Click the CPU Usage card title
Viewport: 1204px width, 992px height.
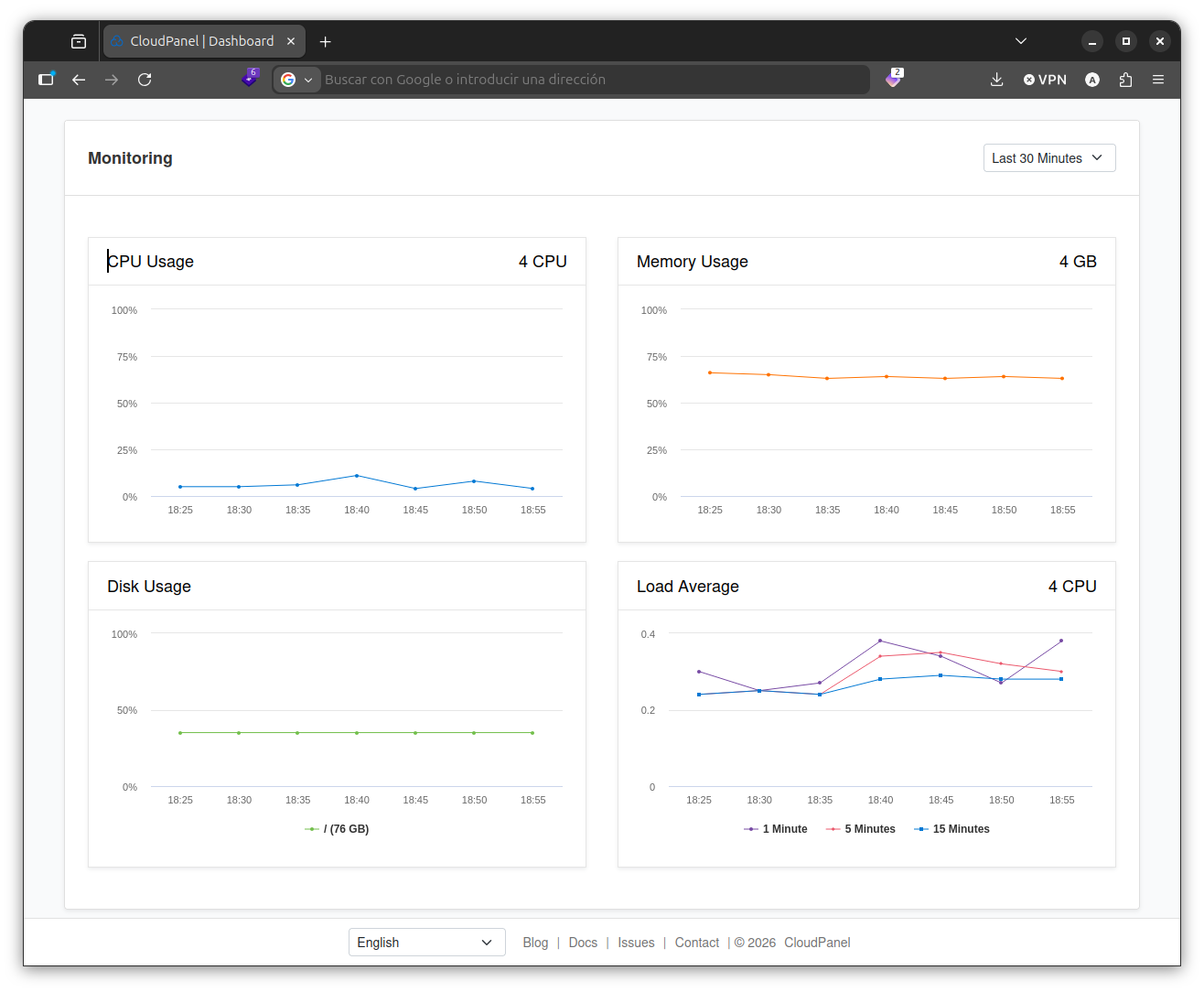point(151,262)
